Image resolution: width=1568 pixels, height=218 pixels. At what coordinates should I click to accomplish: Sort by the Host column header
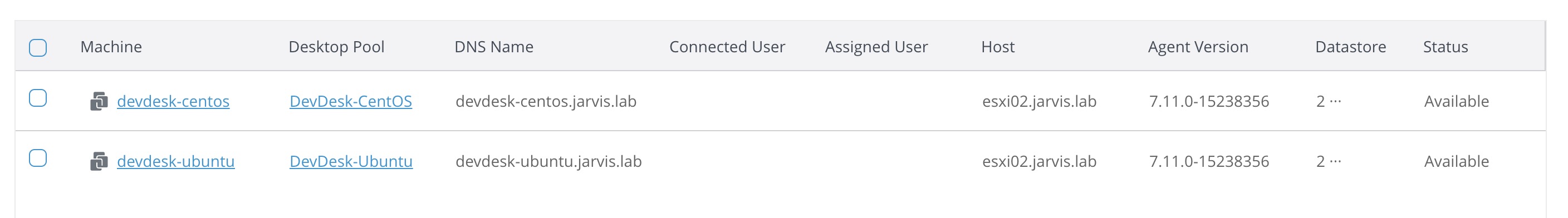998,47
